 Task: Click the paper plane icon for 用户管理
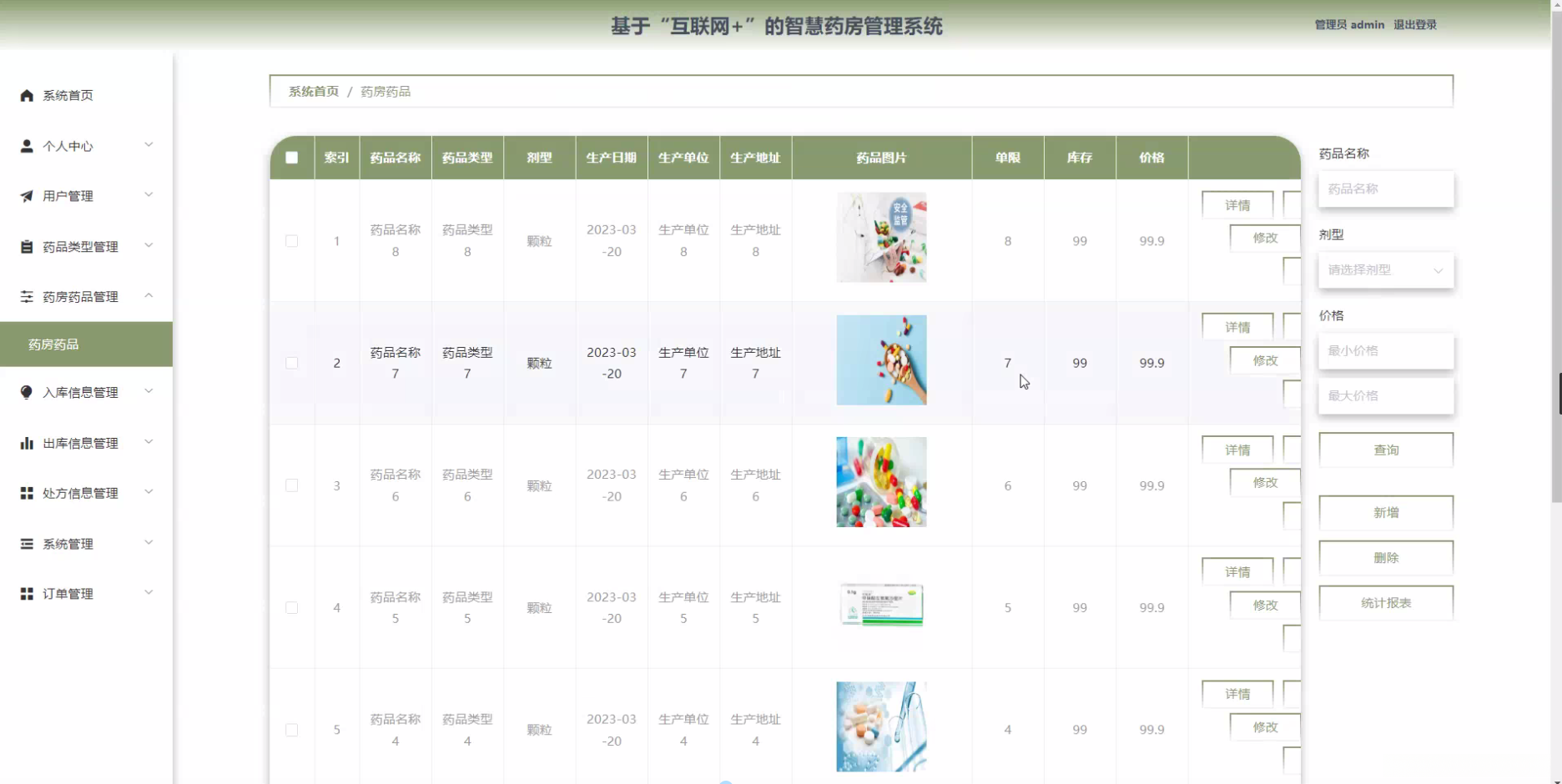pyautogui.click(x=27, y=196)
